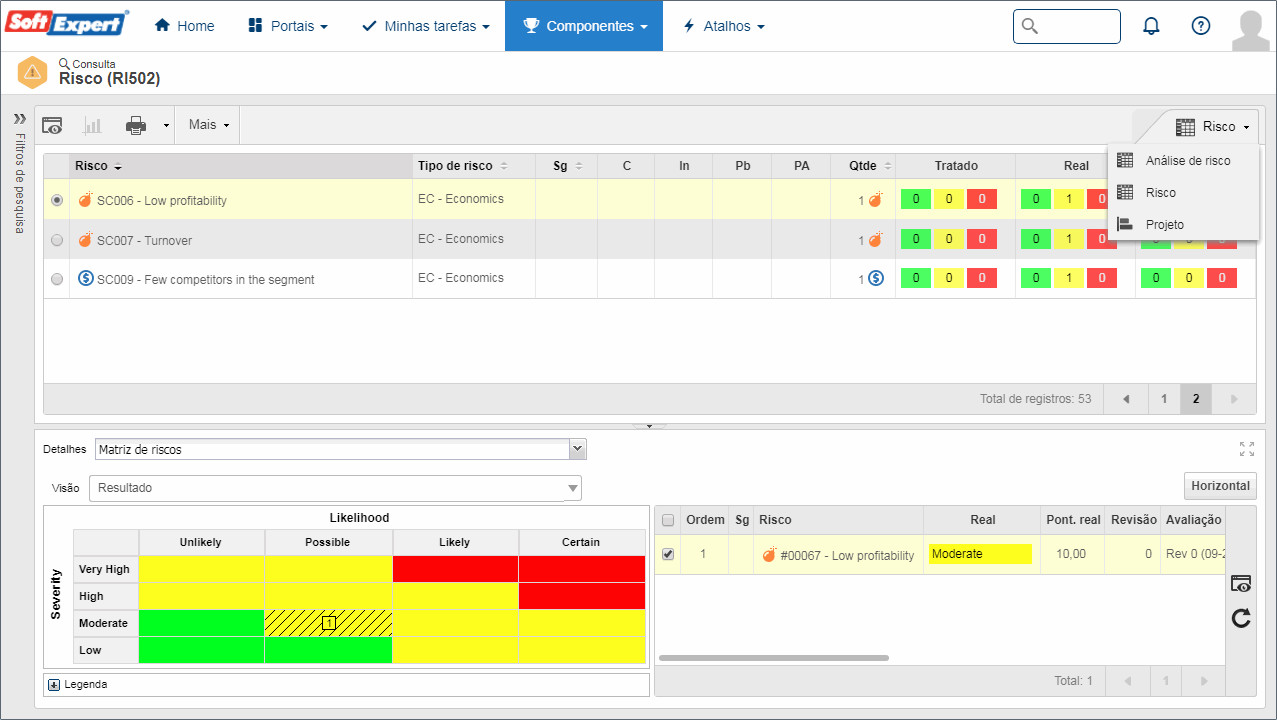
Task: Open the Componentes menu
Action: [x=584, y=26]
